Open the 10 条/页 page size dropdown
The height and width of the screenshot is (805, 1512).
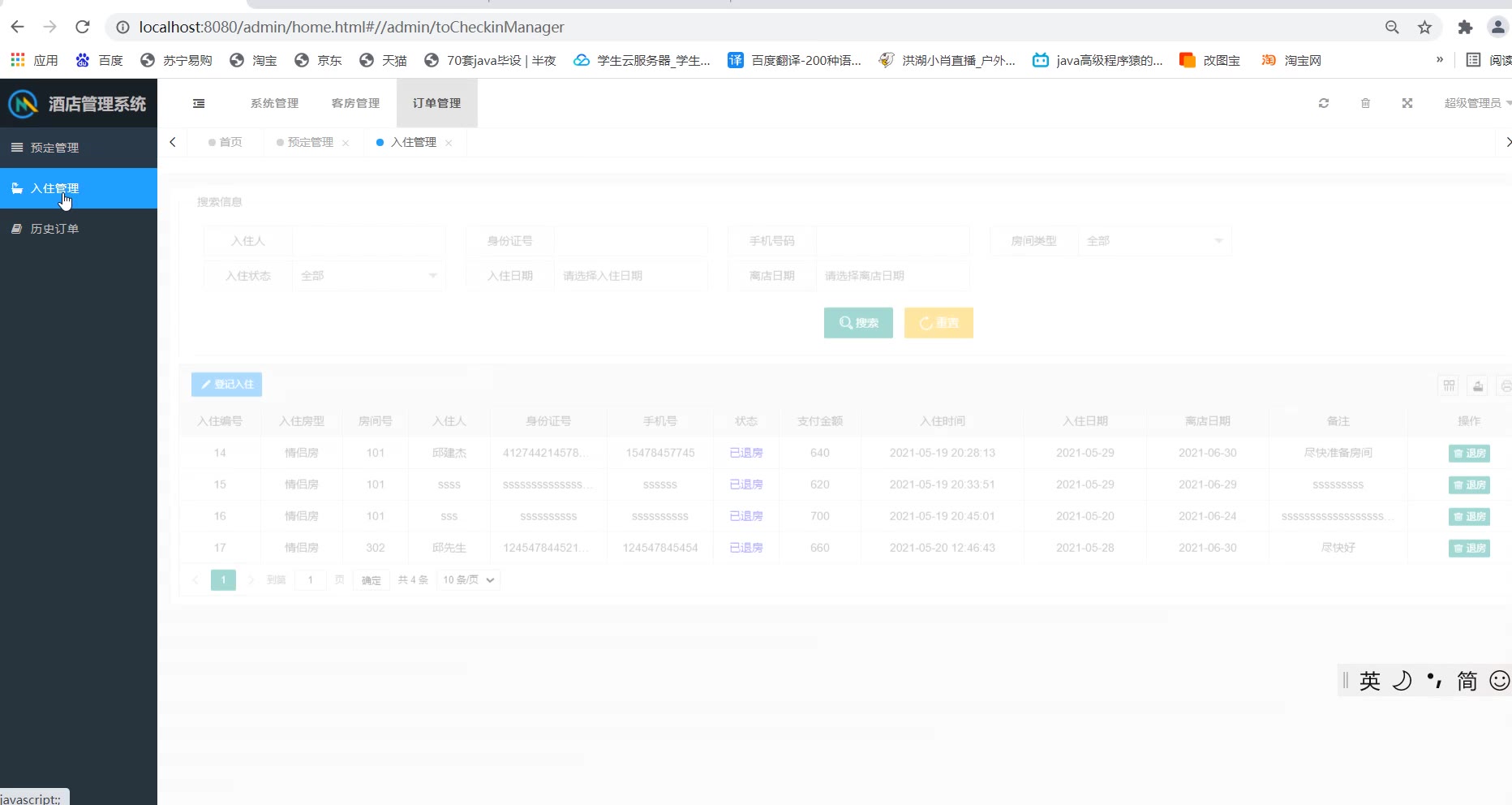[468, 579]
